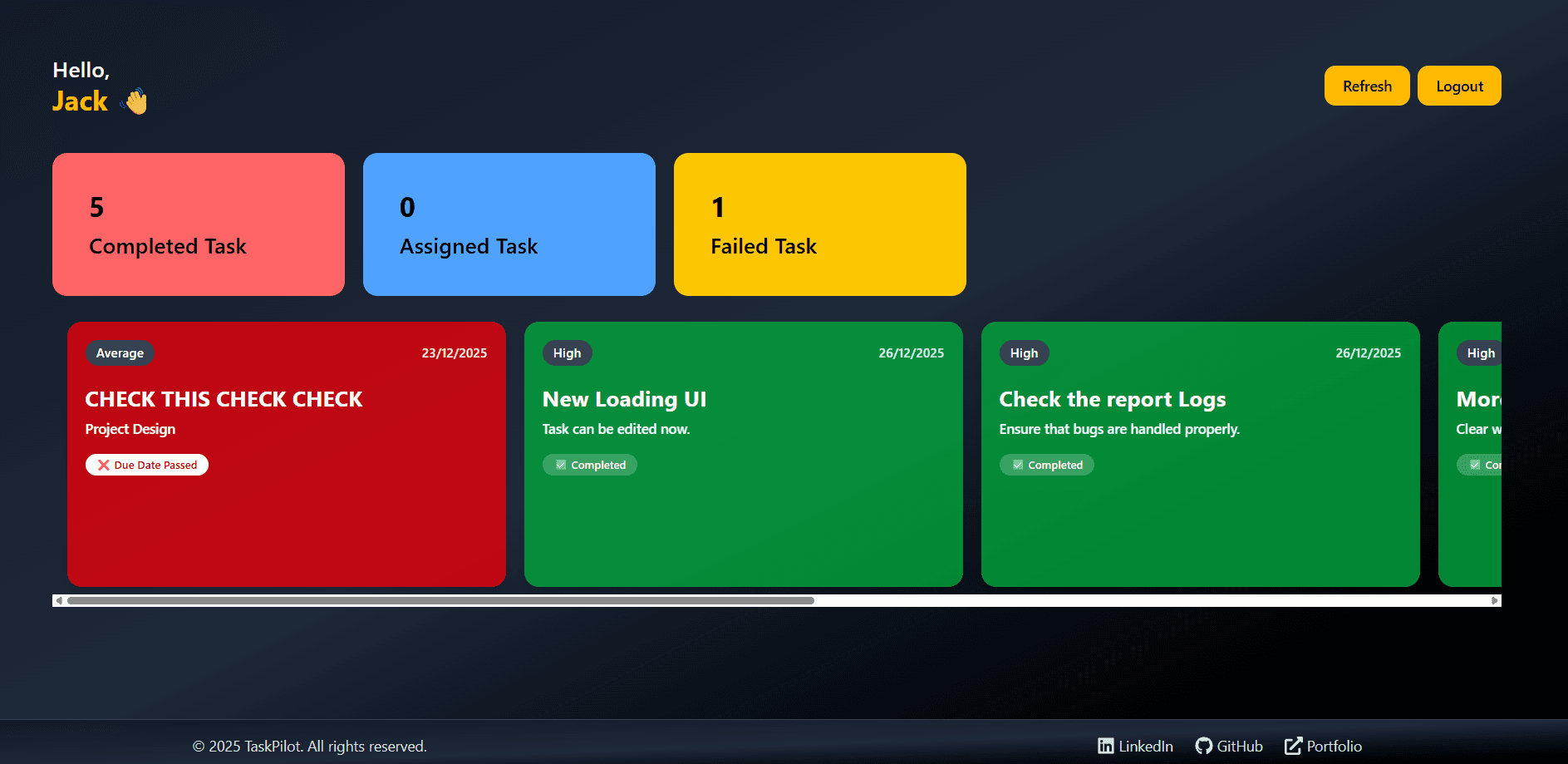Select the Completed Task summary card
This screenshot has height=764, width=1568.
[199, 224]
